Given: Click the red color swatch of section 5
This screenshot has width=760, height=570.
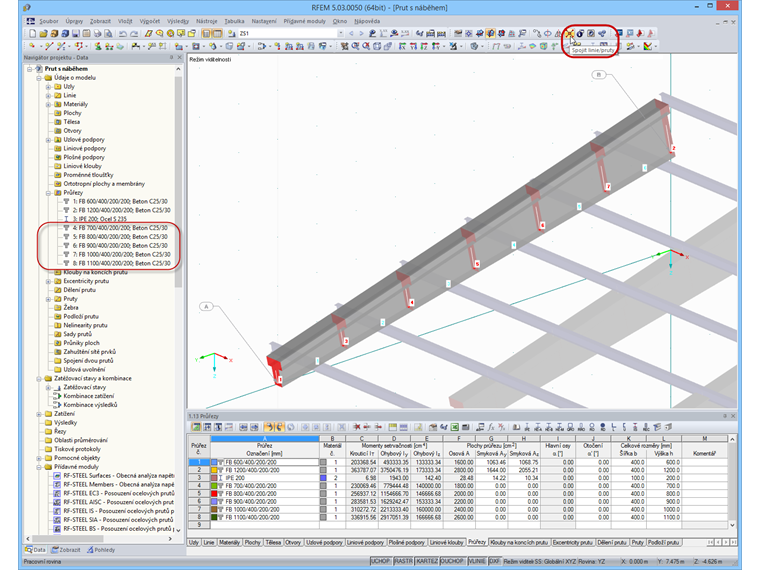Looking at the screenshot, I should [x=214, y=494].
